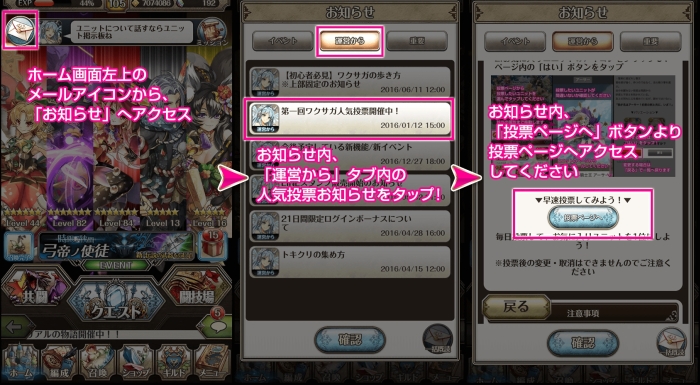700x385 pixels.
Task: Open the メニュー menu icon
Action: pos(212,363)
